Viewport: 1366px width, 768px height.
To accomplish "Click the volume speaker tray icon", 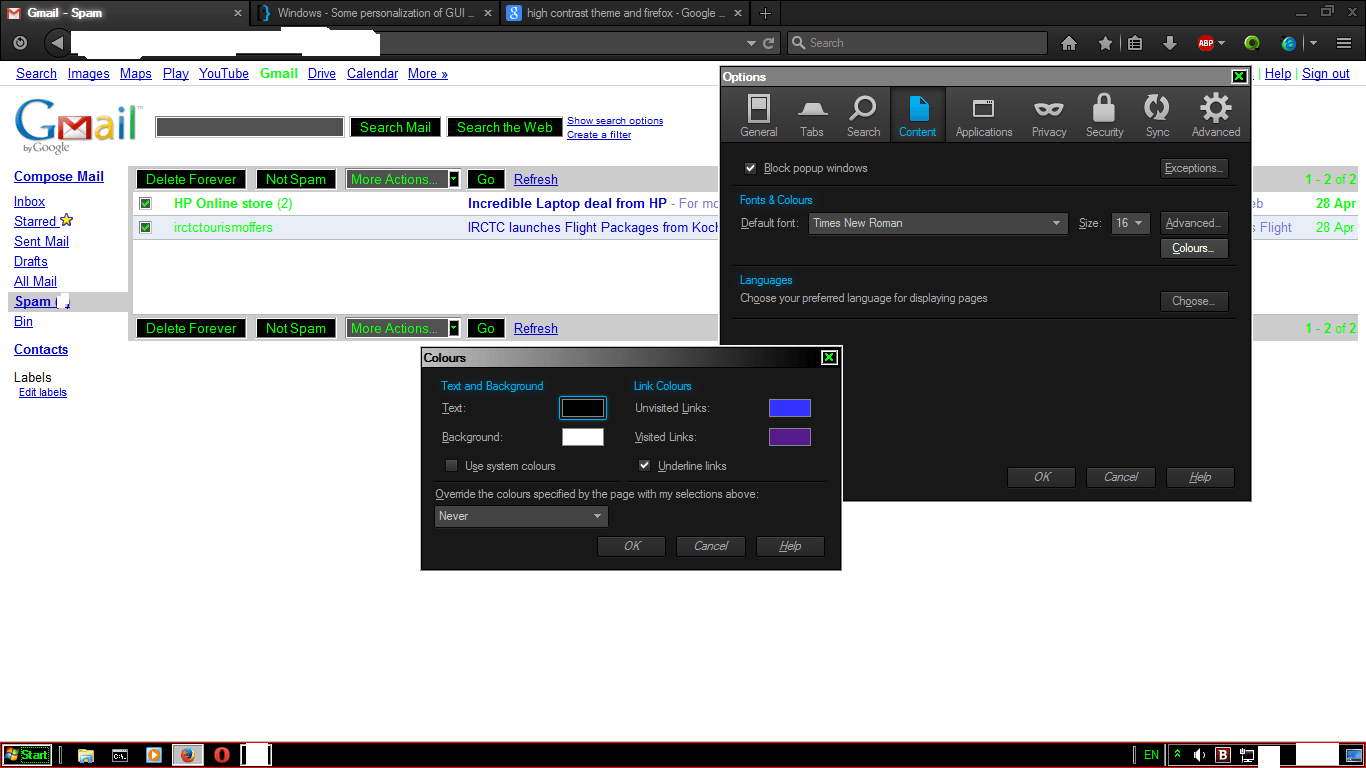I will pyautogui.click(x=1199, y=755).
